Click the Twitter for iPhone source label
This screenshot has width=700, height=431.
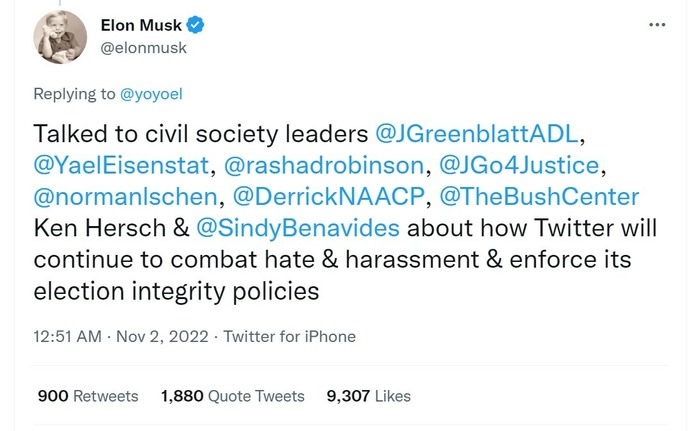click(289, 336)
